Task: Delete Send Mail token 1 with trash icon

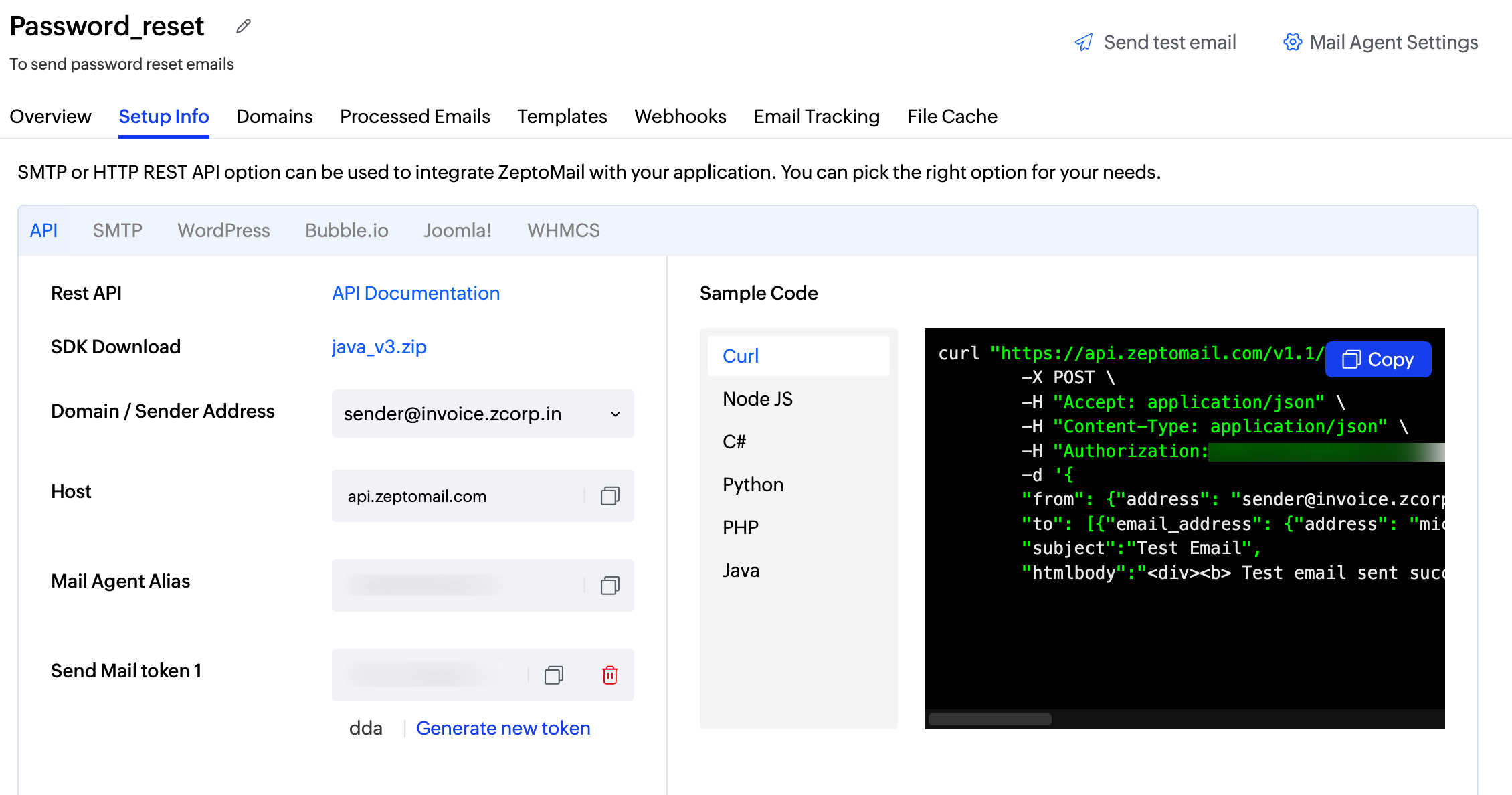Action: [x=610, y=675]
